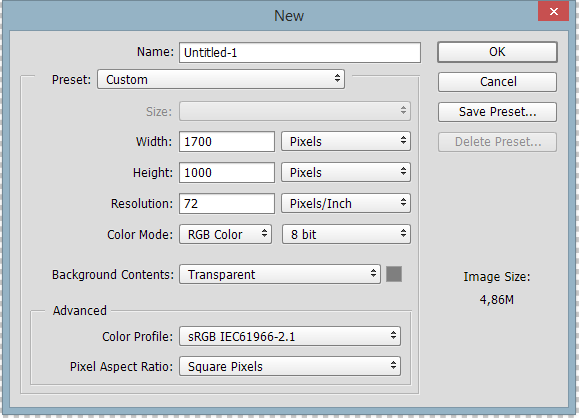Click the Height field showing 1000
The image size is (579, 418).
point(227,172)
